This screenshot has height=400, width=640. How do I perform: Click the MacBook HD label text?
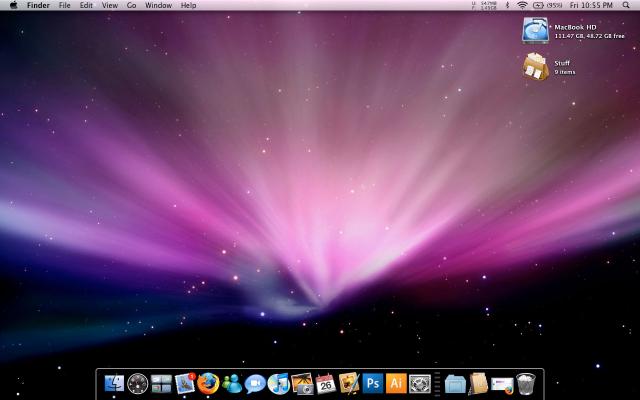(x=575, y=27)
